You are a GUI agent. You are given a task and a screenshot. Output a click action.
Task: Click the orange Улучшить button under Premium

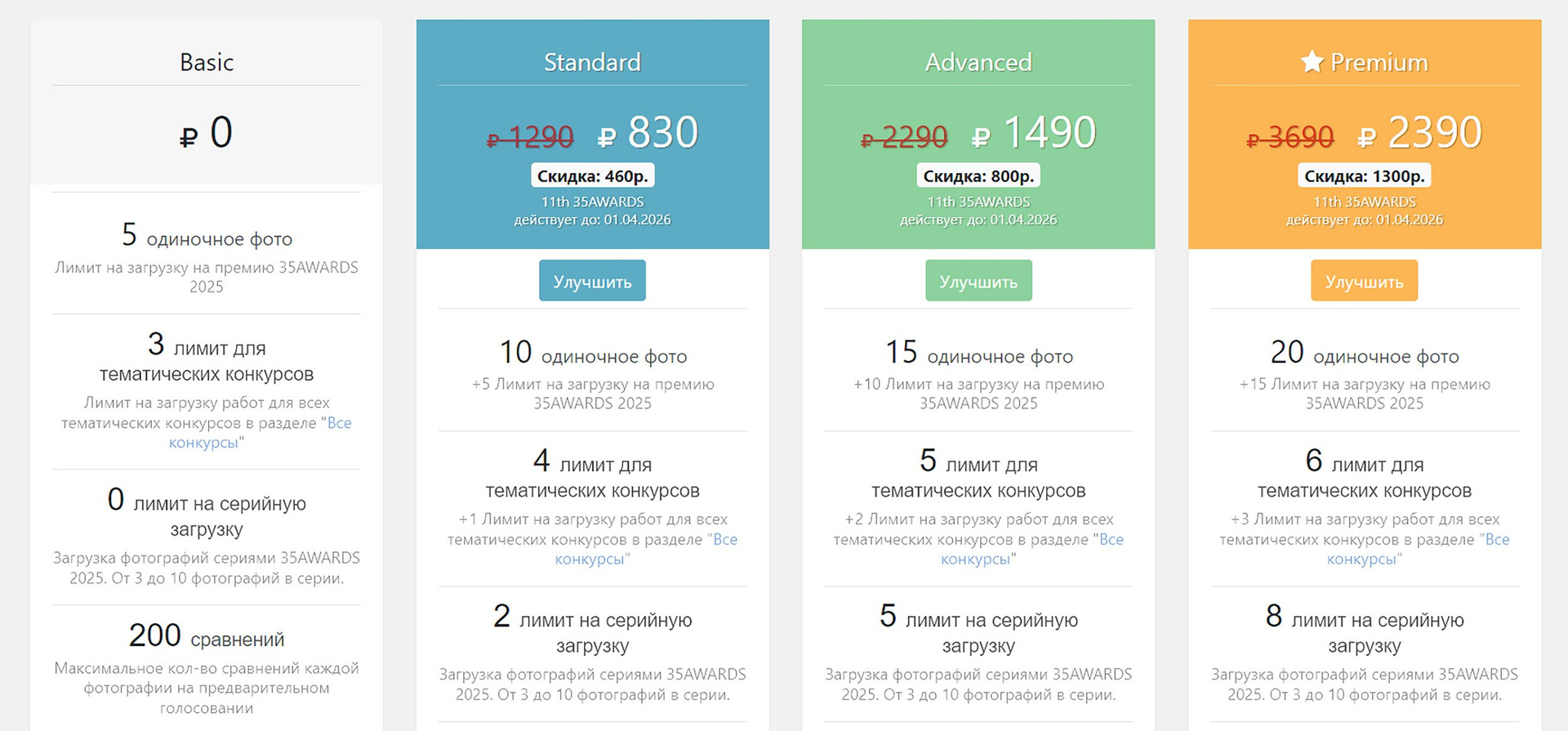(x=1364, y=280)
